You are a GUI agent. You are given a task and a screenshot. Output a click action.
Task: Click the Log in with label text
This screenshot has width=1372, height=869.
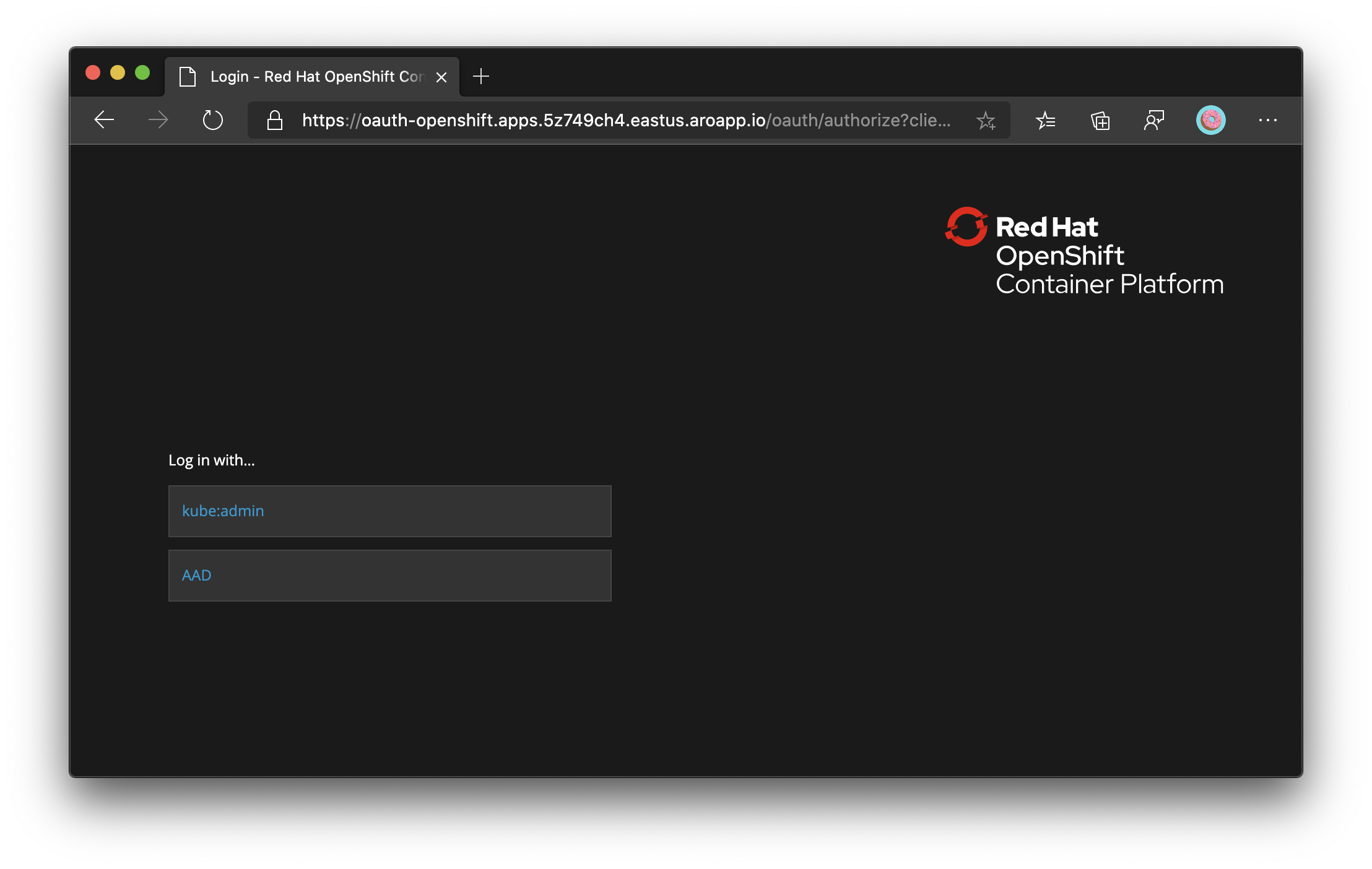click(212, 459)
